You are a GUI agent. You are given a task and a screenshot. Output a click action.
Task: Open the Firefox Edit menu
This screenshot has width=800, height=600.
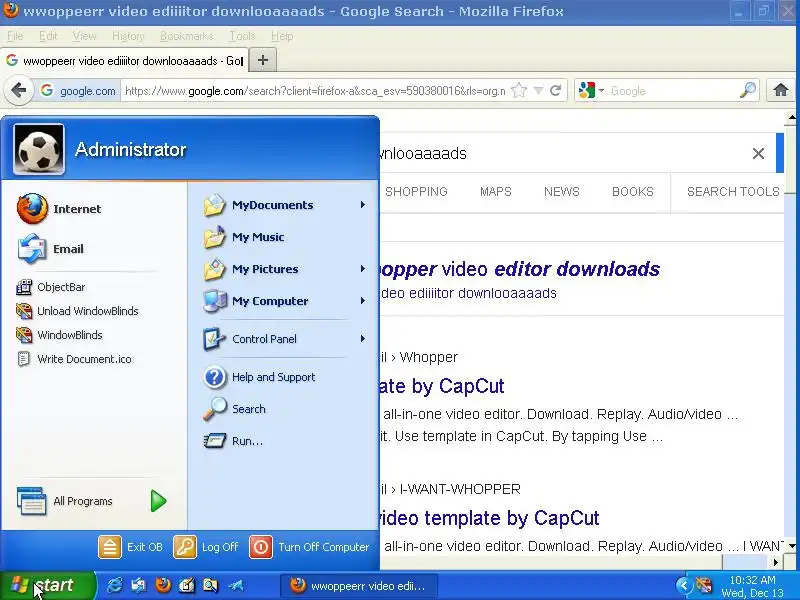pyautogui.click(x=48, y=36)
